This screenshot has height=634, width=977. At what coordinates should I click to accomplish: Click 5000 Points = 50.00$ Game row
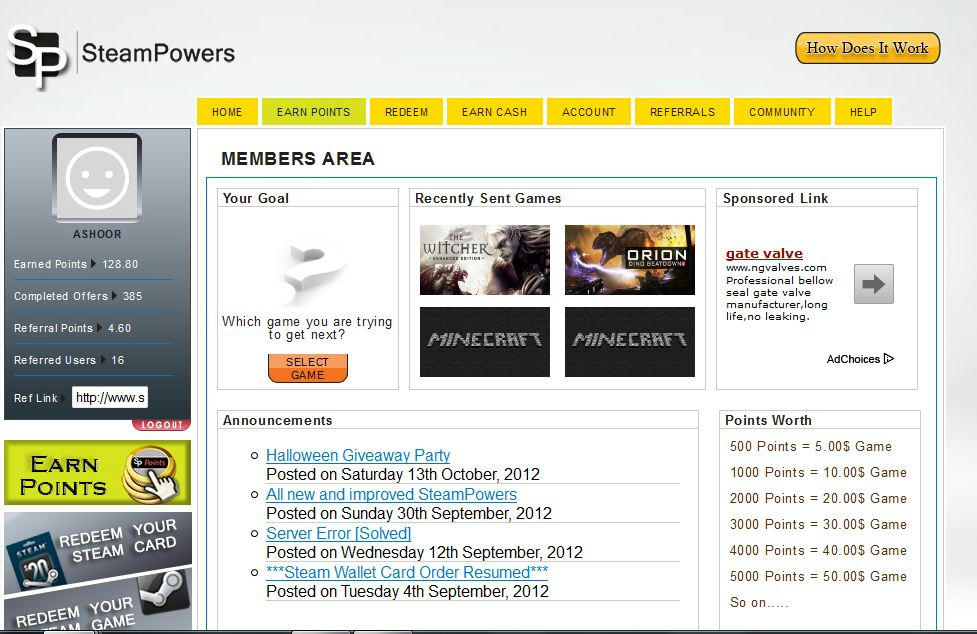[818, 577]
